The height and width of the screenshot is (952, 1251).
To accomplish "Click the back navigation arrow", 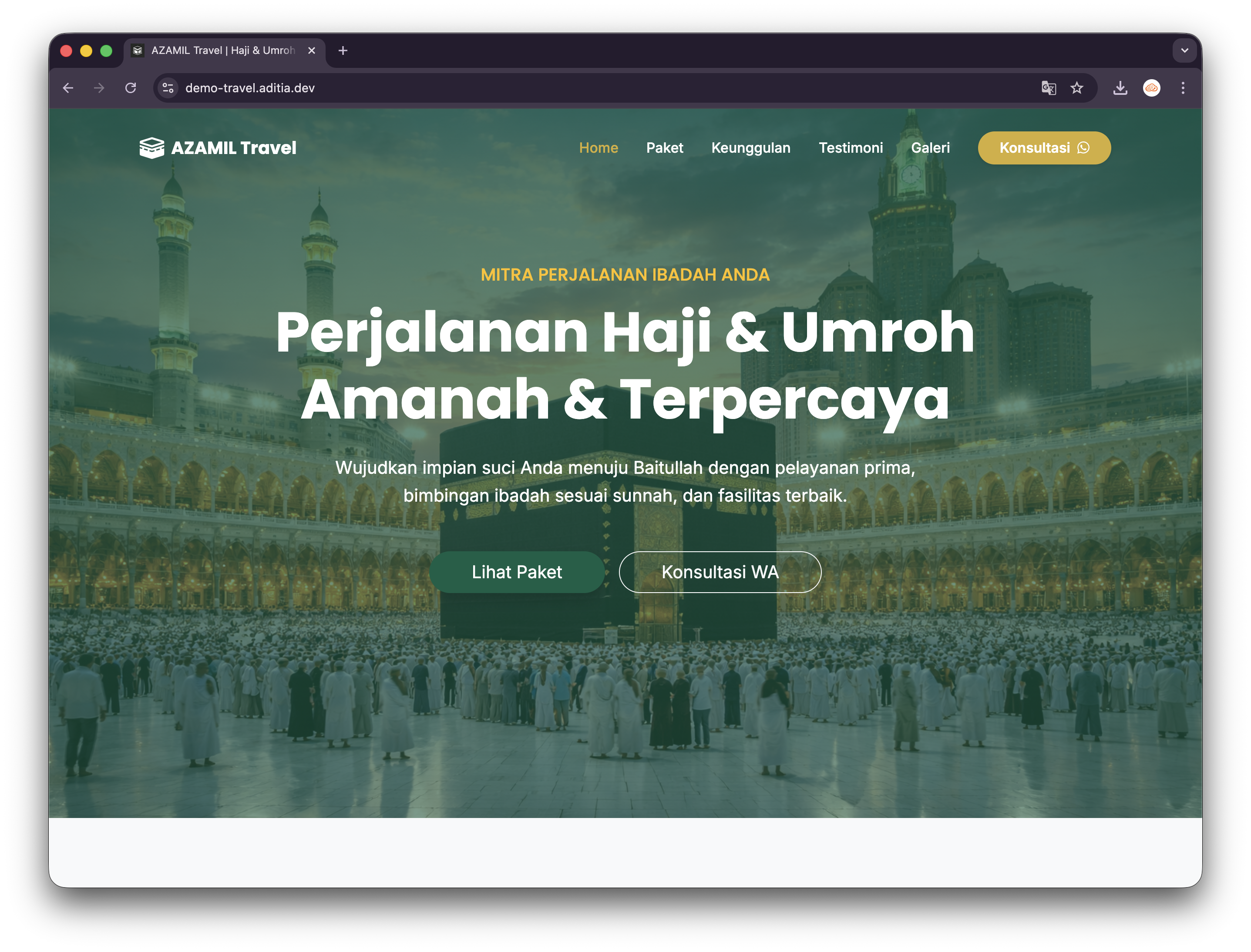I will [69, 88].
